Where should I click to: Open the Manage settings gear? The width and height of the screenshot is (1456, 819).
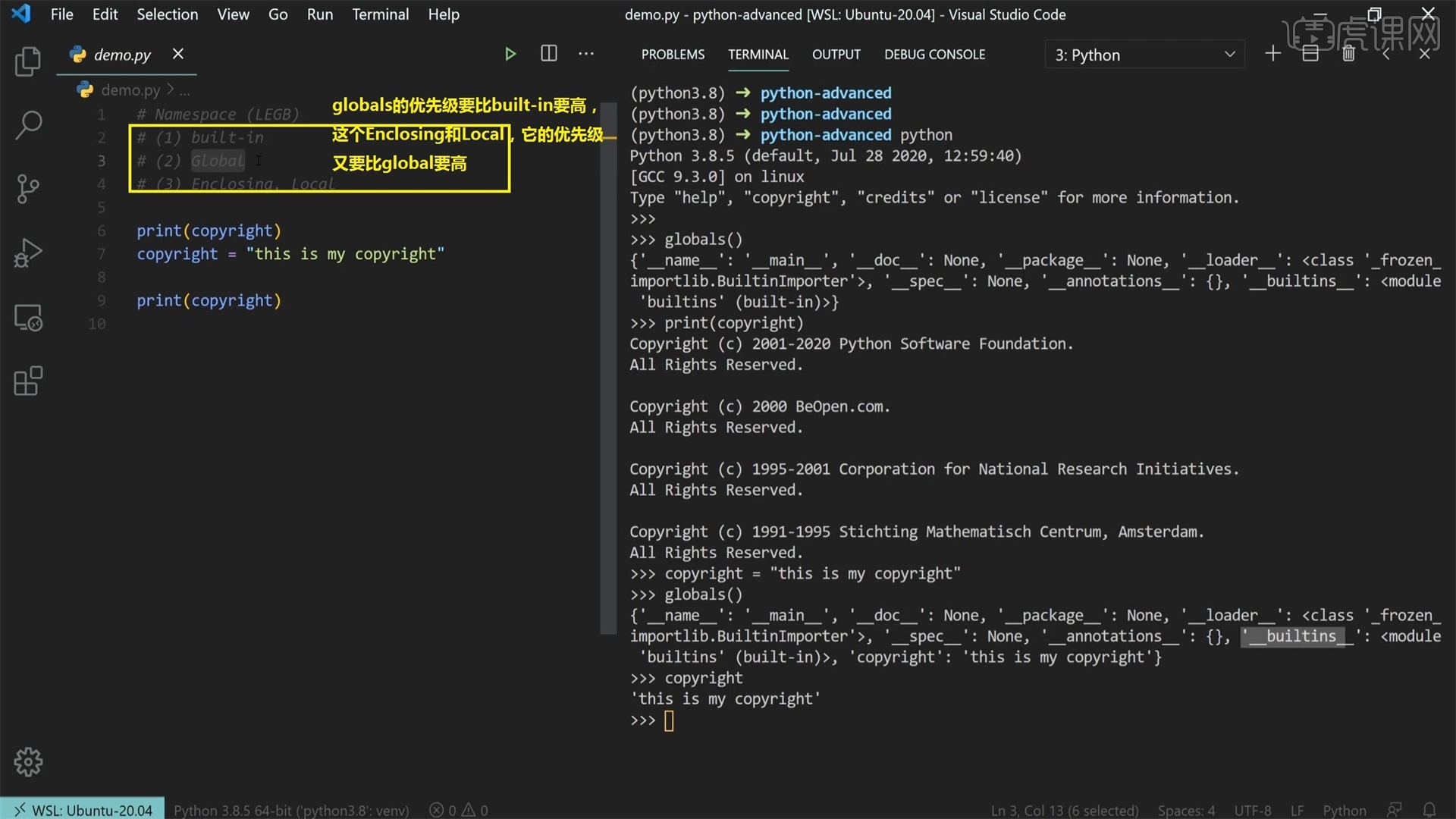pyautogui.click(x=28, y=761)
